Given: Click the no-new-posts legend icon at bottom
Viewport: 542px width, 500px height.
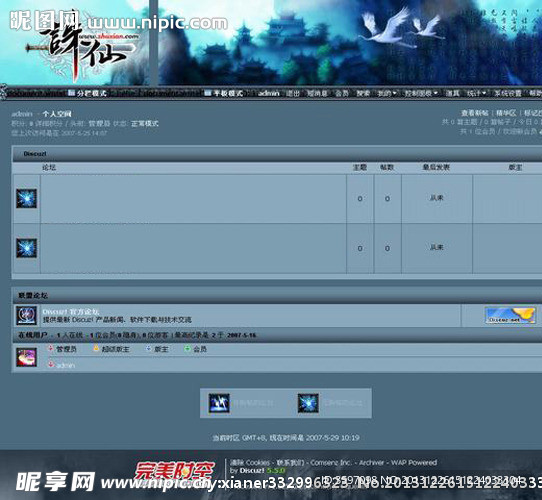Looking at the screenshot, I should (308, 403).
